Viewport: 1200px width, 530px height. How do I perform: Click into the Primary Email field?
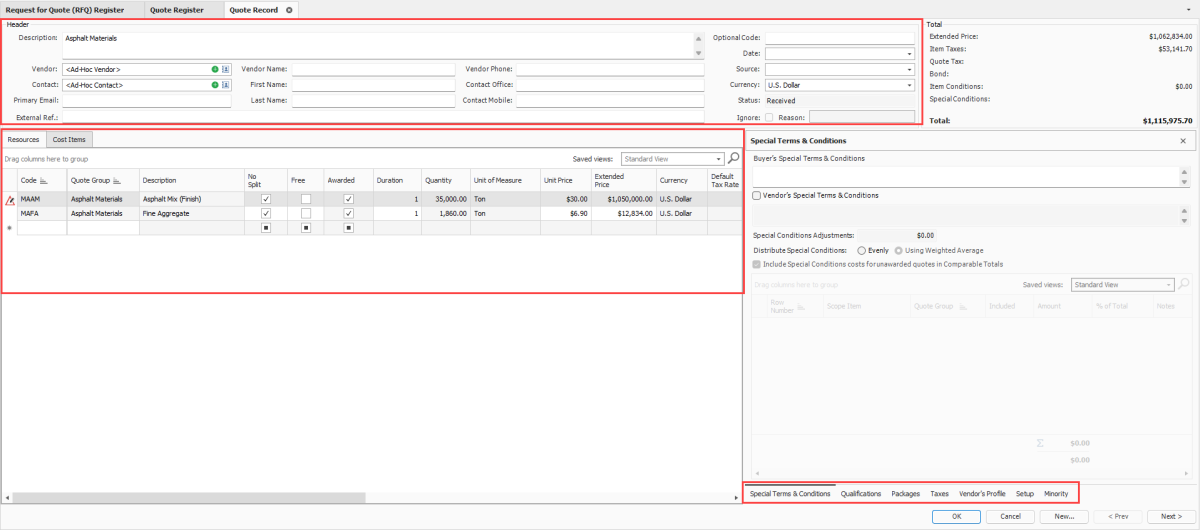click(146, 101)
